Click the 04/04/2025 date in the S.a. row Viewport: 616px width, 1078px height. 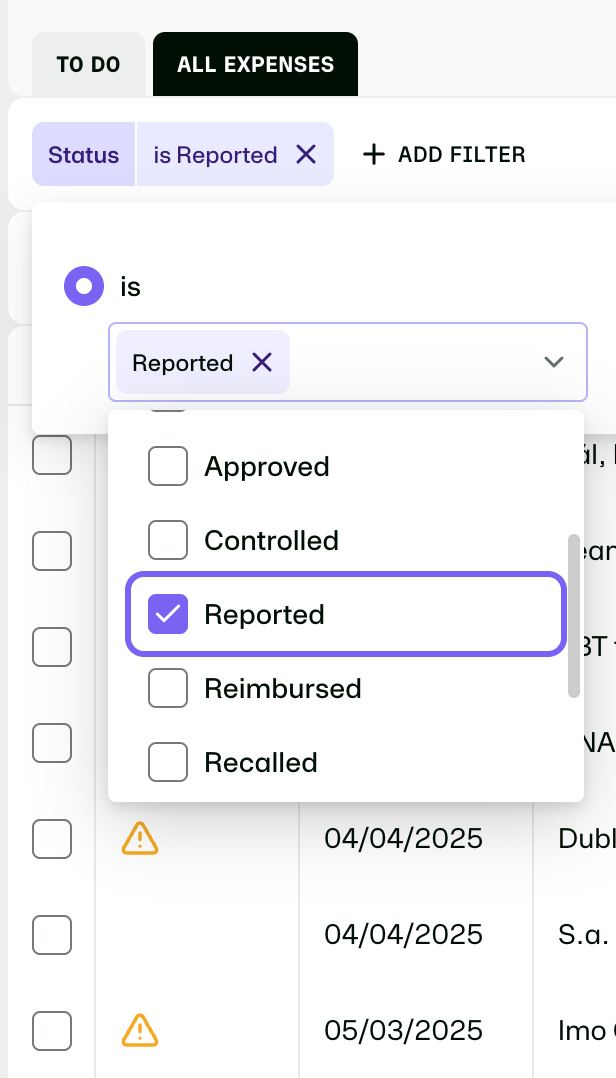point(403,935)
